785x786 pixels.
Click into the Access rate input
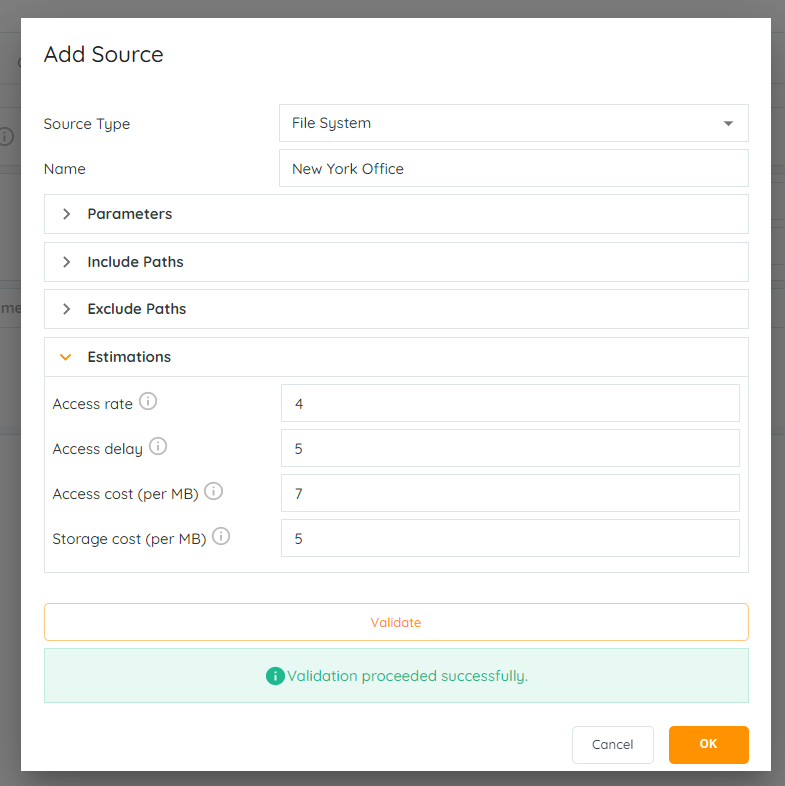(510, 403)
